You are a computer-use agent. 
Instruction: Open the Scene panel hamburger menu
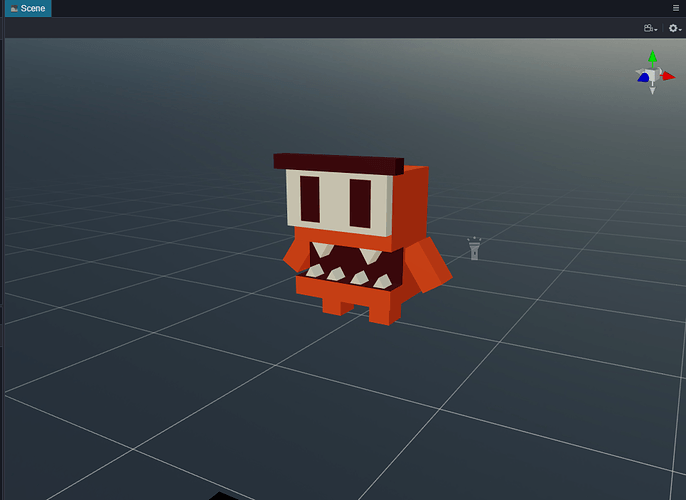(x=676, y=8)
